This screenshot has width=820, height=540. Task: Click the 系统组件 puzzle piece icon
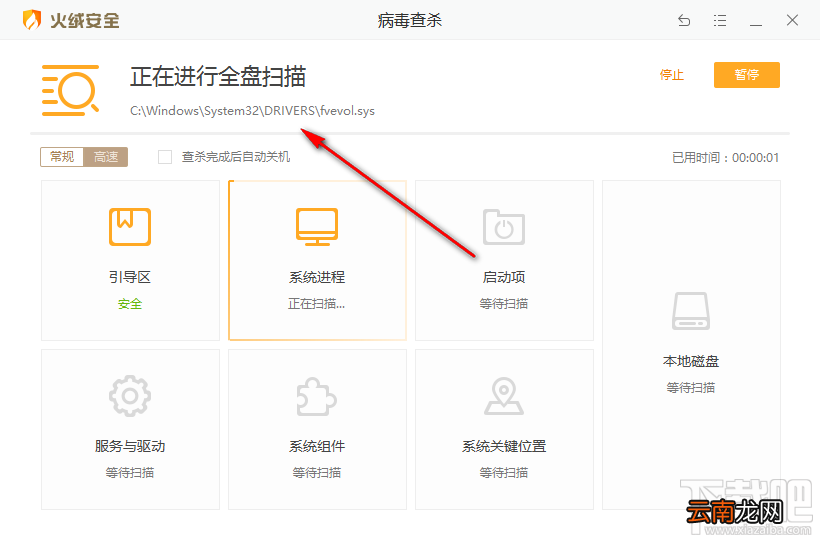(317, 396)
